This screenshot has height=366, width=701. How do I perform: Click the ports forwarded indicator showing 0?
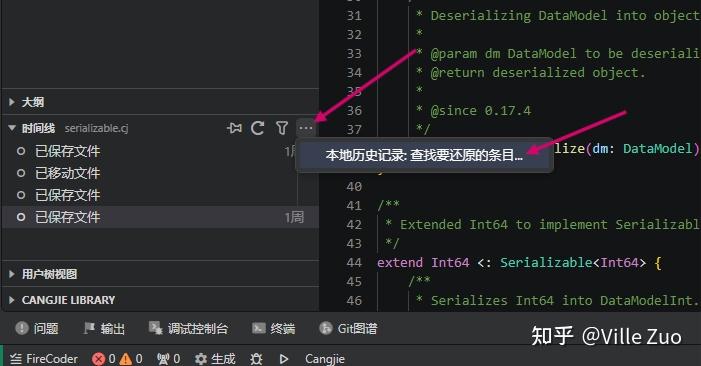169,358
